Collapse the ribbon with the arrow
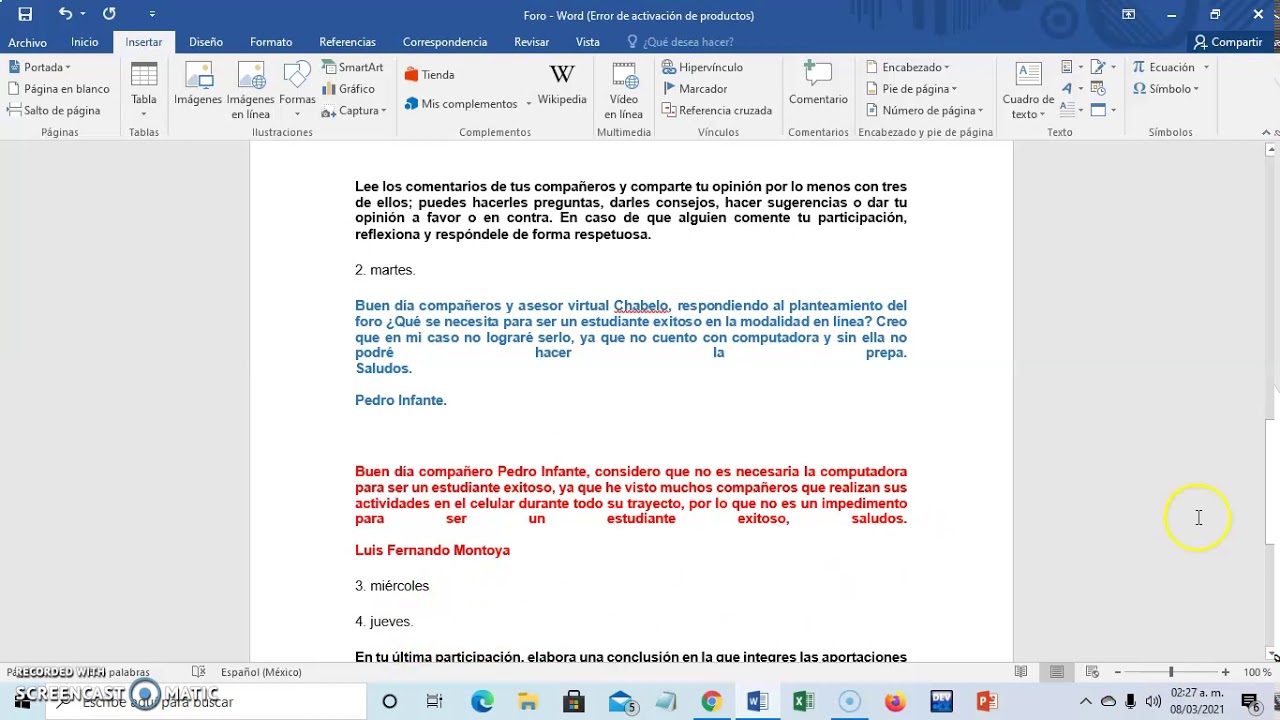Screen dimensions: 1280x720 [x=1268, y=132]
